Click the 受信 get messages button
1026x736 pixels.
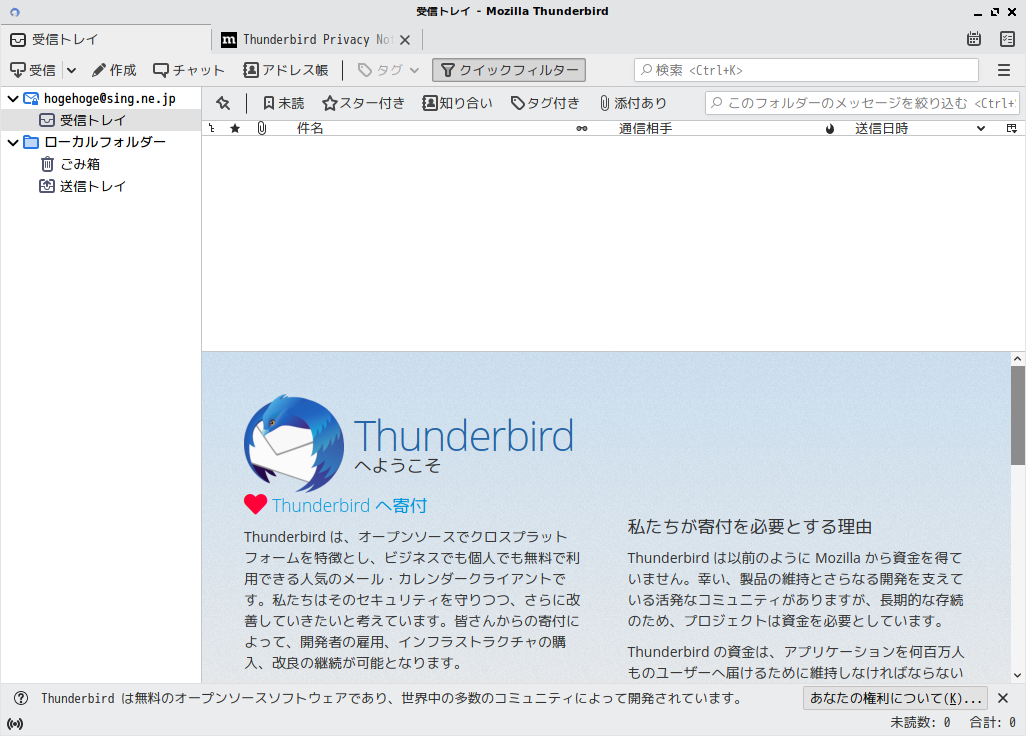coord(33,70)
